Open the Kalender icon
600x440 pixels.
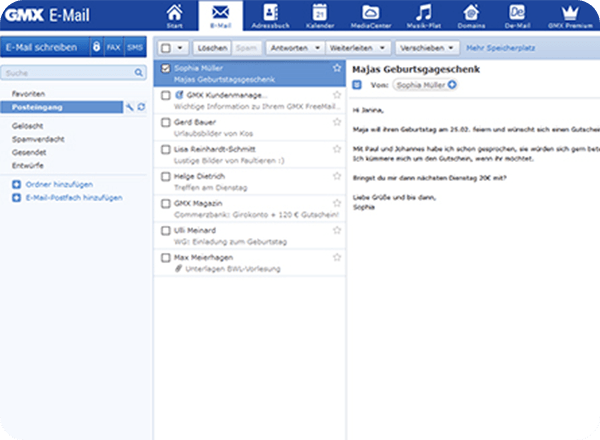click(320, 15)
